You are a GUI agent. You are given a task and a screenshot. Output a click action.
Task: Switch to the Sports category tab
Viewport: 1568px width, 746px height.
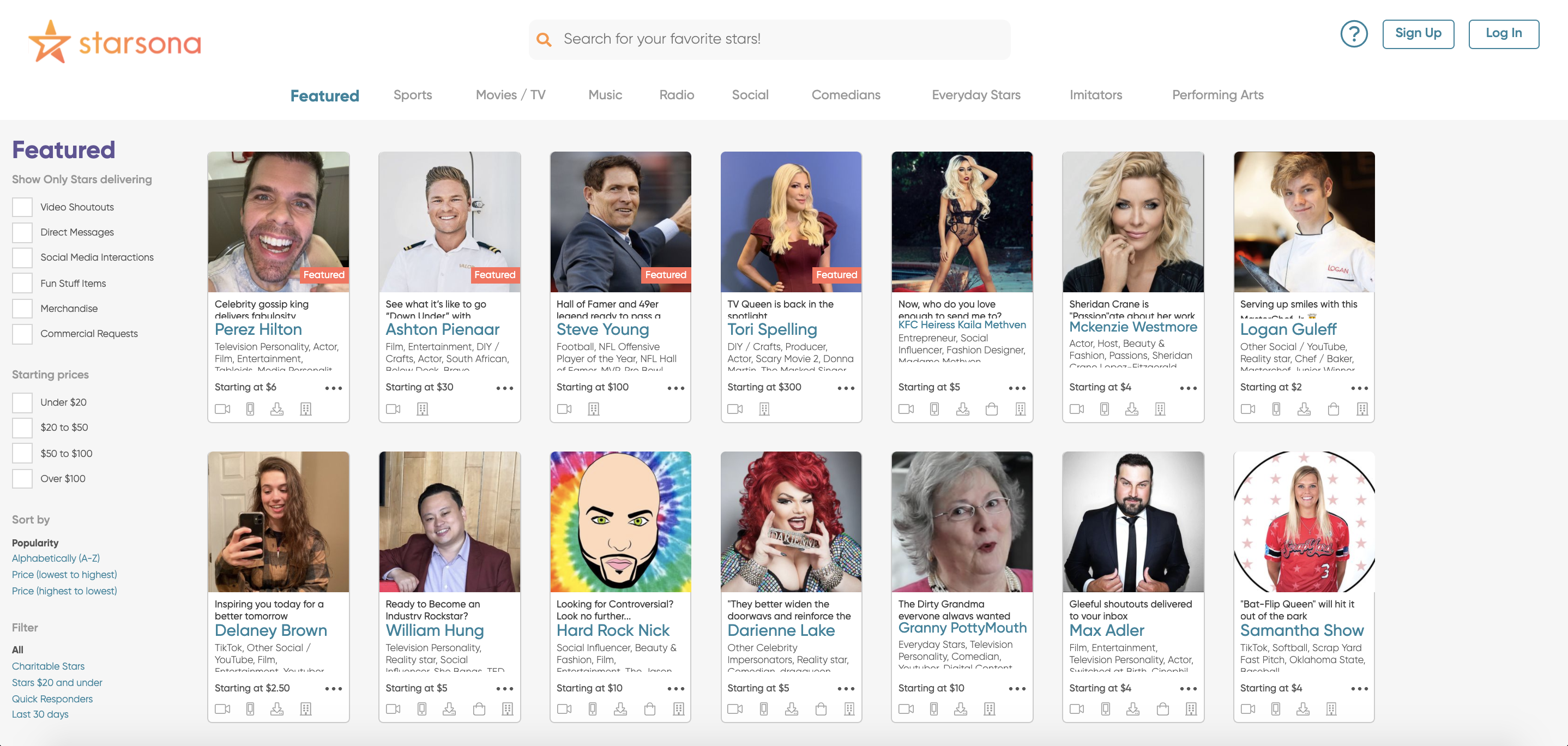(412, 95)
